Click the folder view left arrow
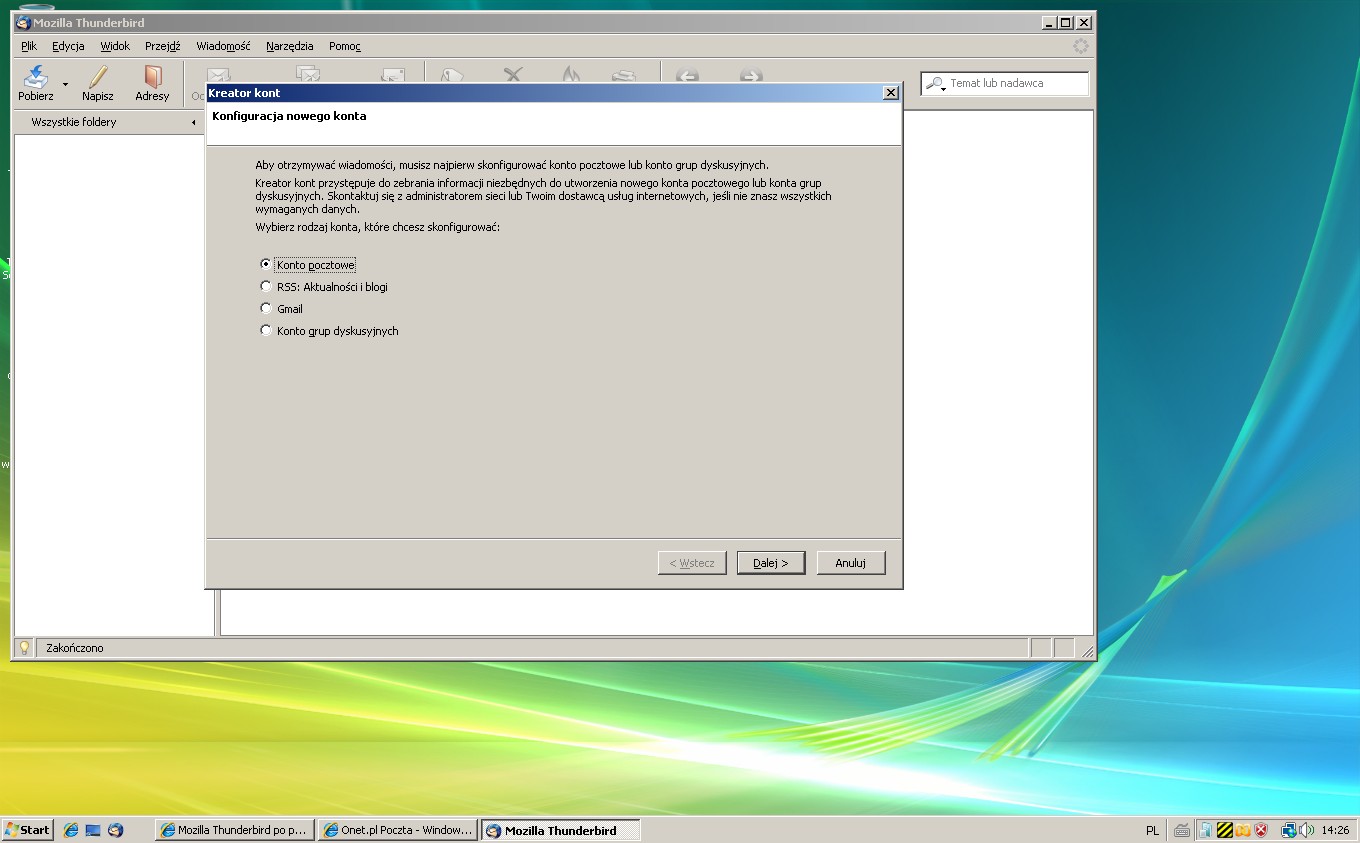Viewport: 1360px width, 843px height. 194,122
